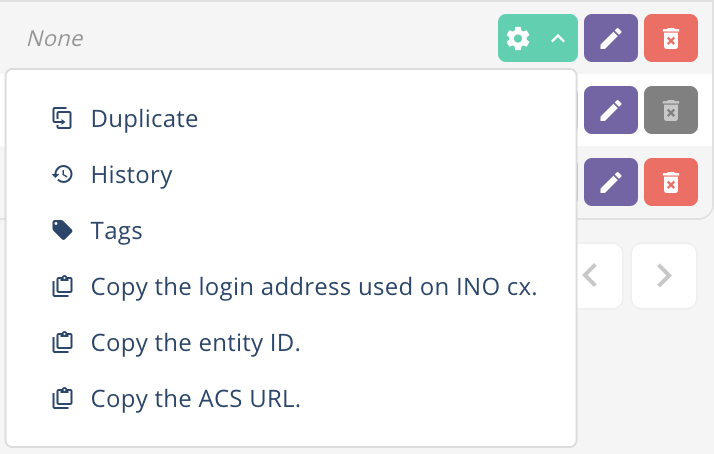Viewport: 714px width, 454px height.
Task: Click the duplicate icon beside Duplicate
Action: click(62, 119)
